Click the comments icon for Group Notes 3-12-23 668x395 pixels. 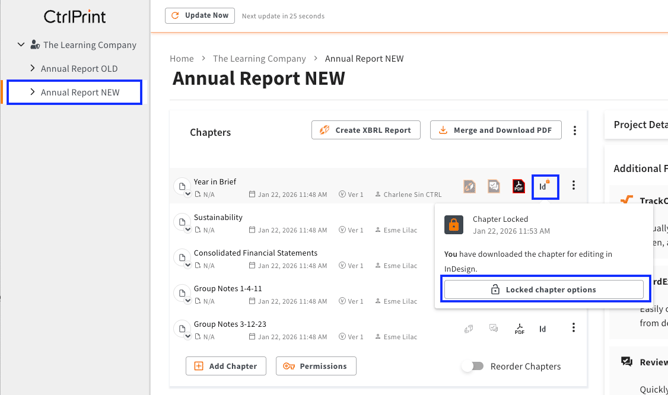click(x=493, y=328)
